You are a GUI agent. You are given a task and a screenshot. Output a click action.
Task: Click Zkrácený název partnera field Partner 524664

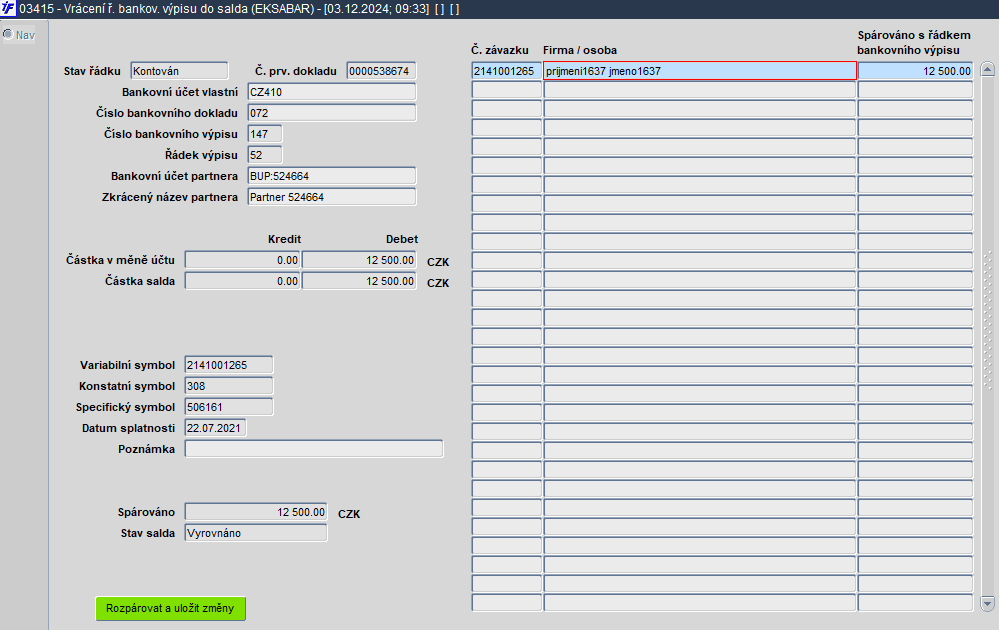point(331,197)
